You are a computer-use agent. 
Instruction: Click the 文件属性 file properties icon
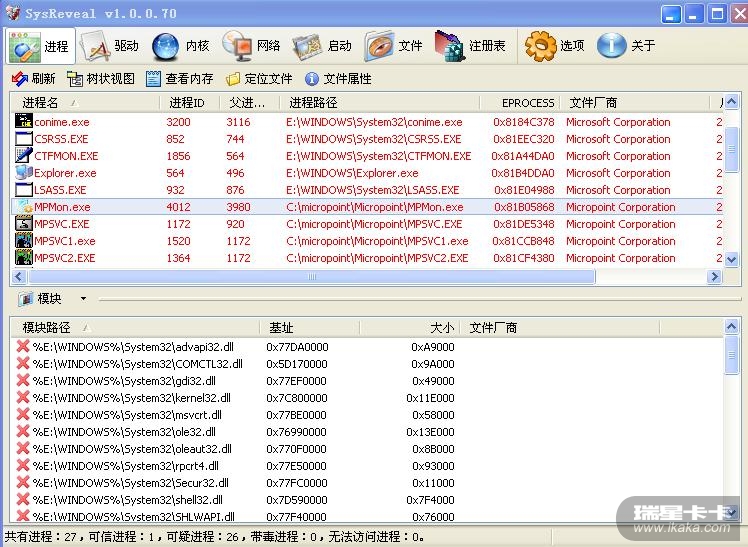(x=312, y=79)
